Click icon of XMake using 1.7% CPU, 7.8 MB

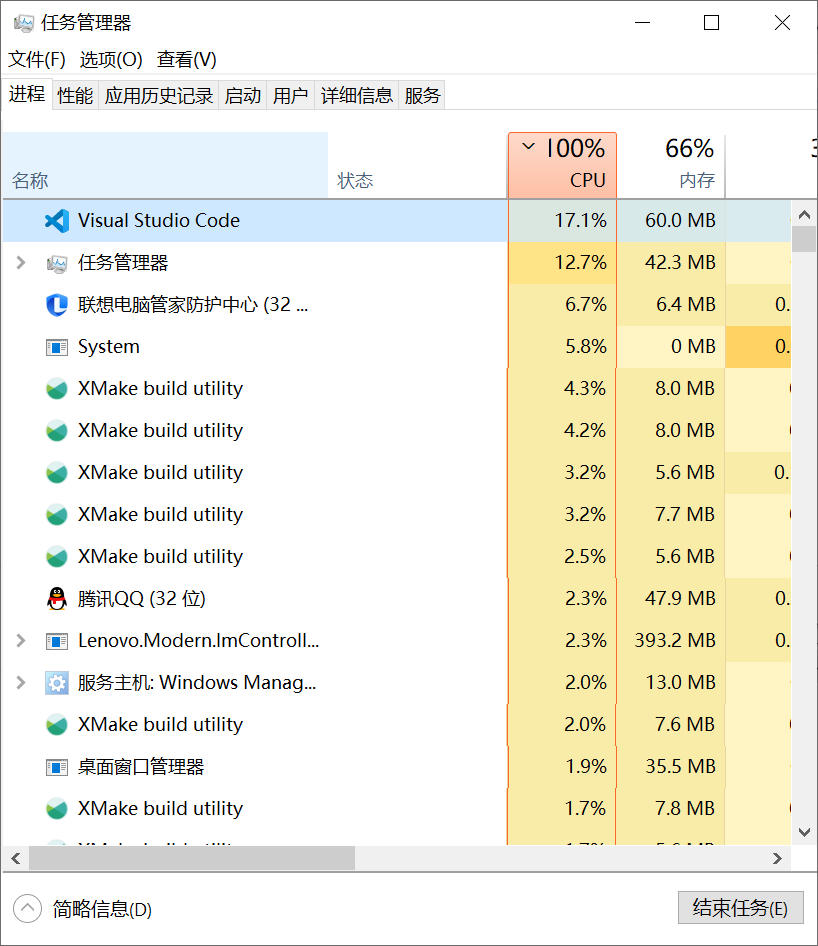click(x=57, y=808)
